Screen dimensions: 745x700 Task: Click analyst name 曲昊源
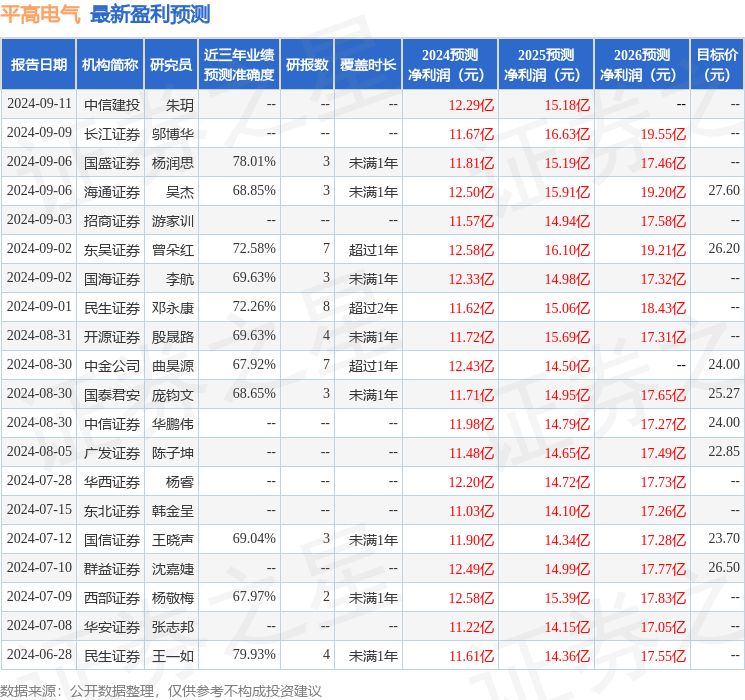(x=173, y=366)
